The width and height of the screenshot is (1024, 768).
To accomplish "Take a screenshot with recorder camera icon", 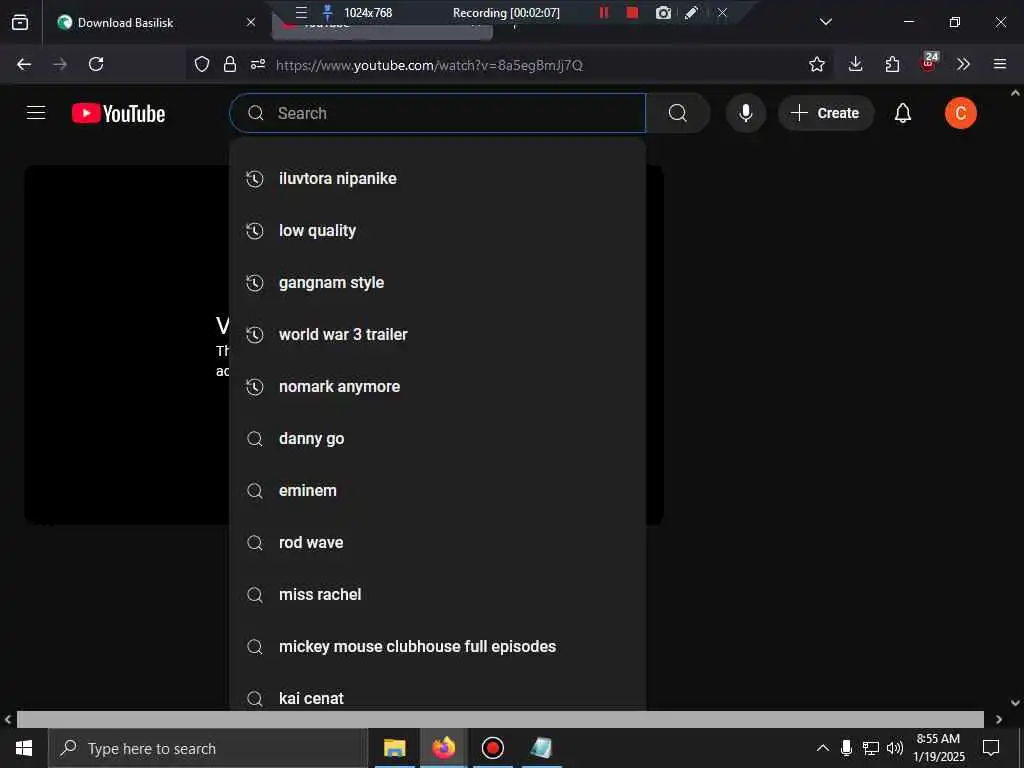I will [x=663, y=12].
